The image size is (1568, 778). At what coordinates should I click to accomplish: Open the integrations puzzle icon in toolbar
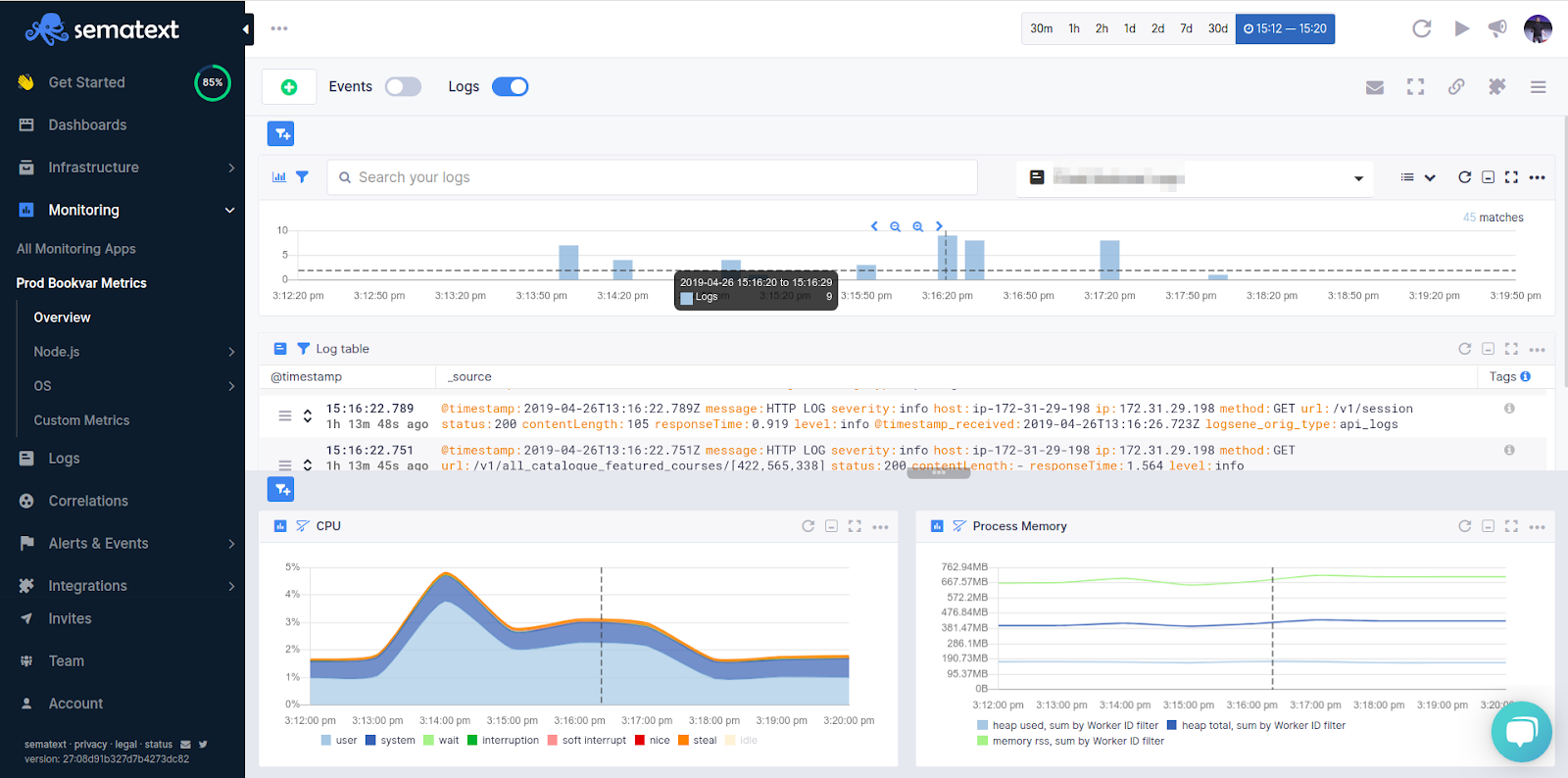click(1496, 87)
